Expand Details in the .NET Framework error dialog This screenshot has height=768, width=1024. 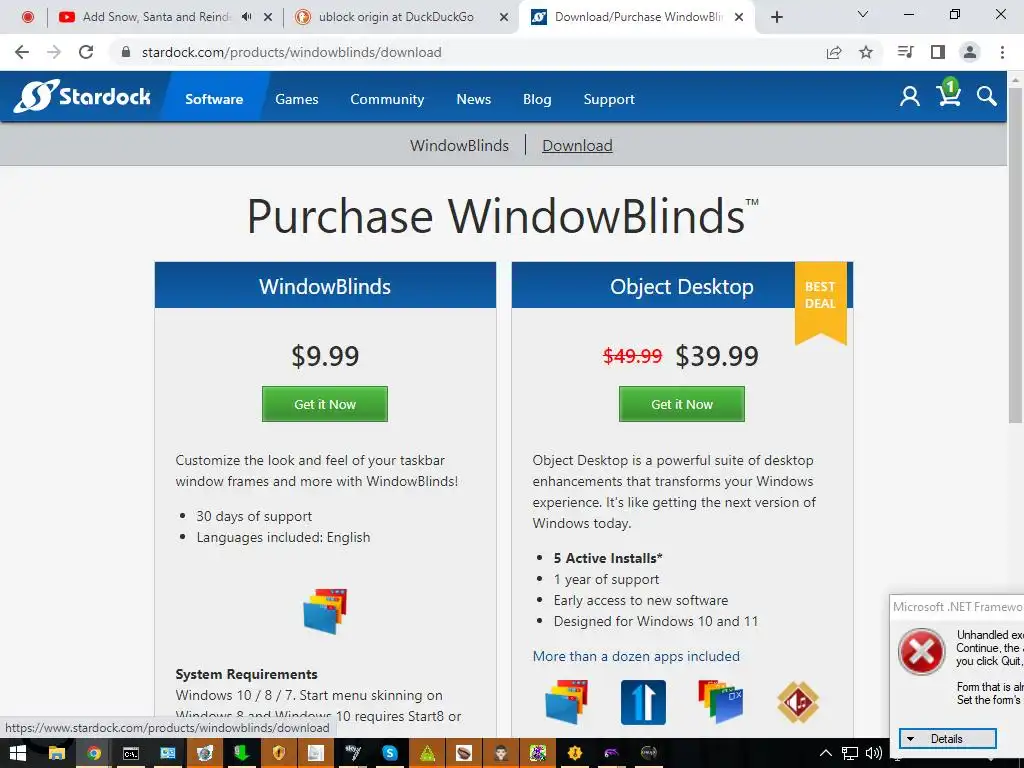coord(948,739)
